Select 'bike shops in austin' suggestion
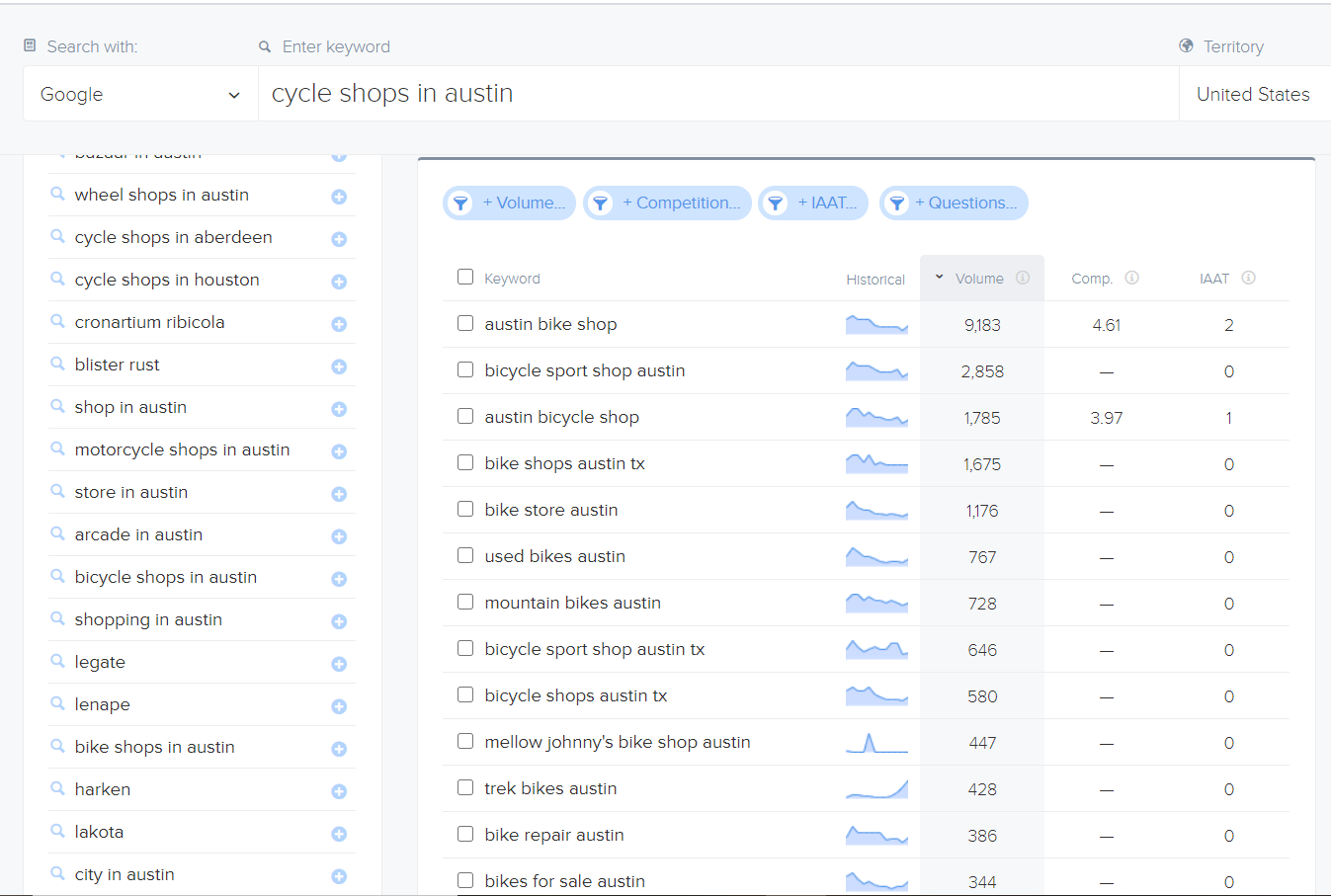 click(154, 747)
